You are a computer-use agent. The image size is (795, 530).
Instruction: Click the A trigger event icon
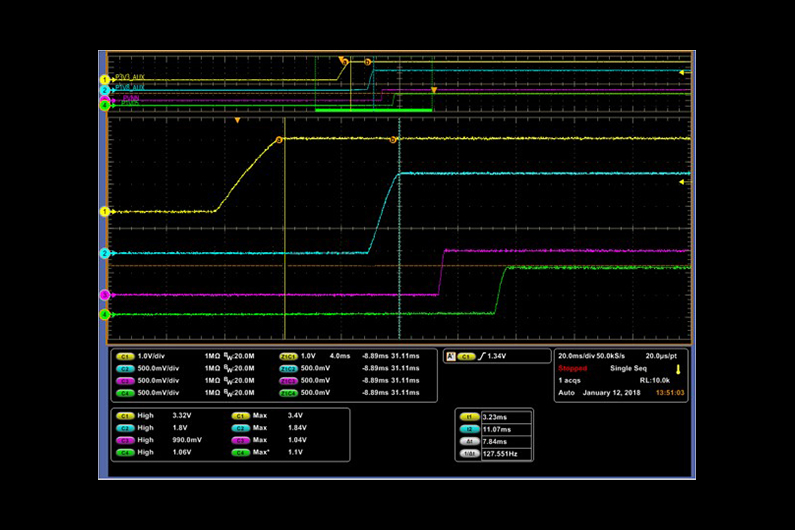[x=451, y=357]
